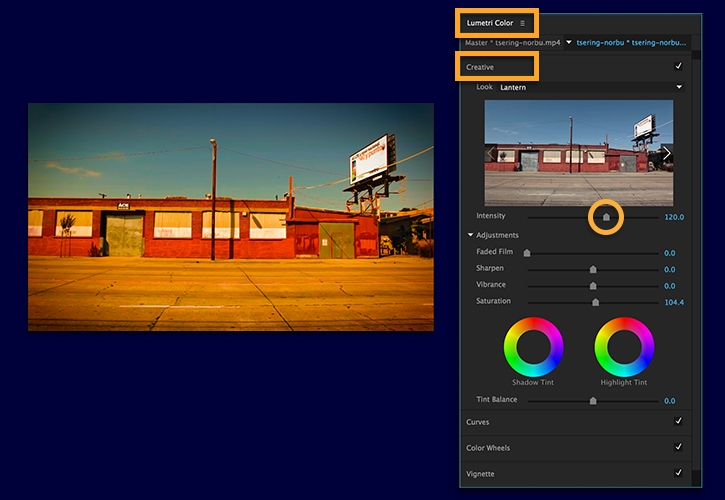725x500 pixels.
Task: Toggle the Curves section checkbox
Action: (x=679, y=422)
